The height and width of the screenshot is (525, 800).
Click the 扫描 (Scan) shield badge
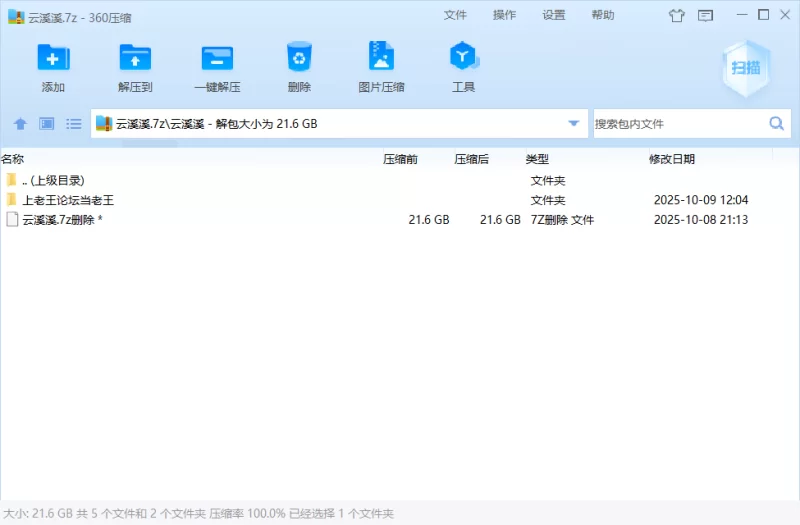pyautogui.click(x=745, y=68)
